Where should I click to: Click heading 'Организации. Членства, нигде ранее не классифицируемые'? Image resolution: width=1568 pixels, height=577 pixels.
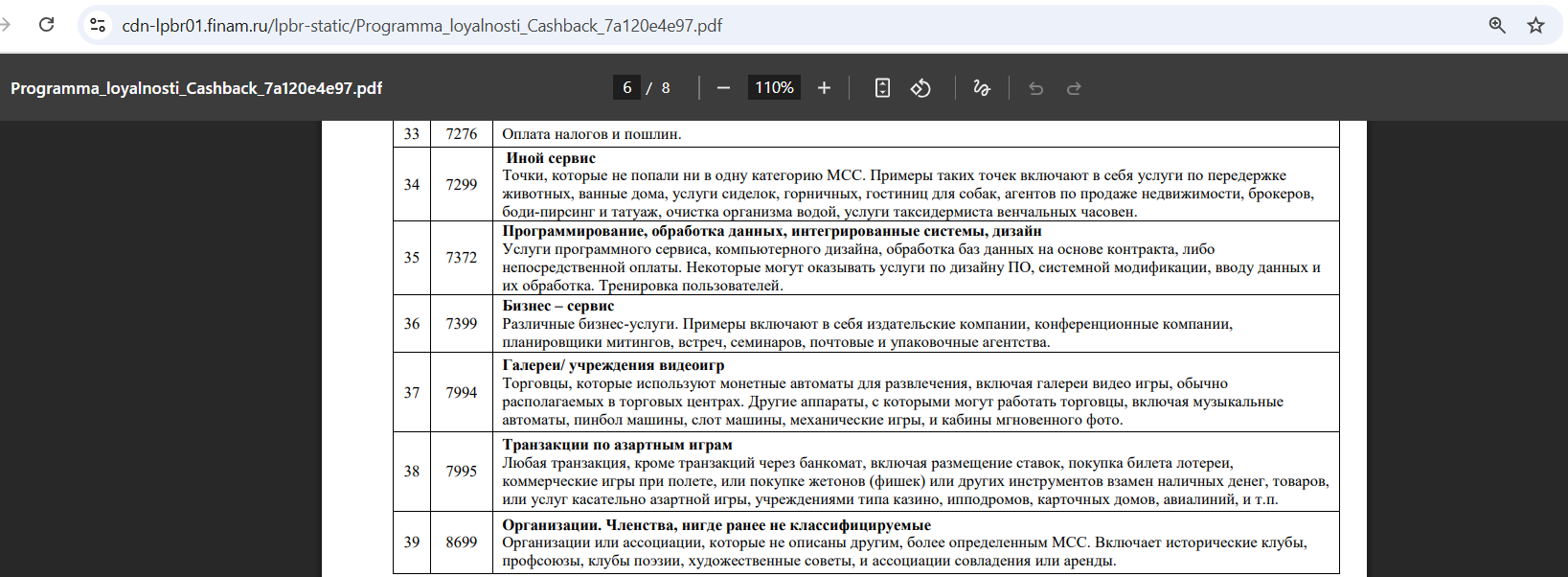click(716, 525)
